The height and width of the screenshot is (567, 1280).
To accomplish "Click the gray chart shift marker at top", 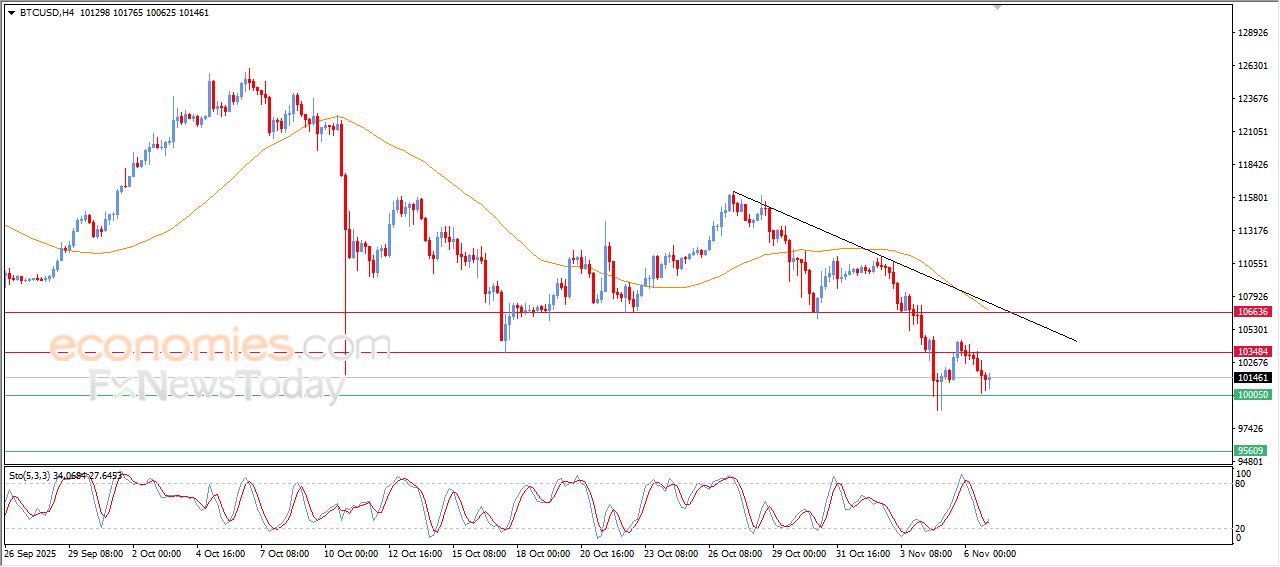I will (997, 7).
